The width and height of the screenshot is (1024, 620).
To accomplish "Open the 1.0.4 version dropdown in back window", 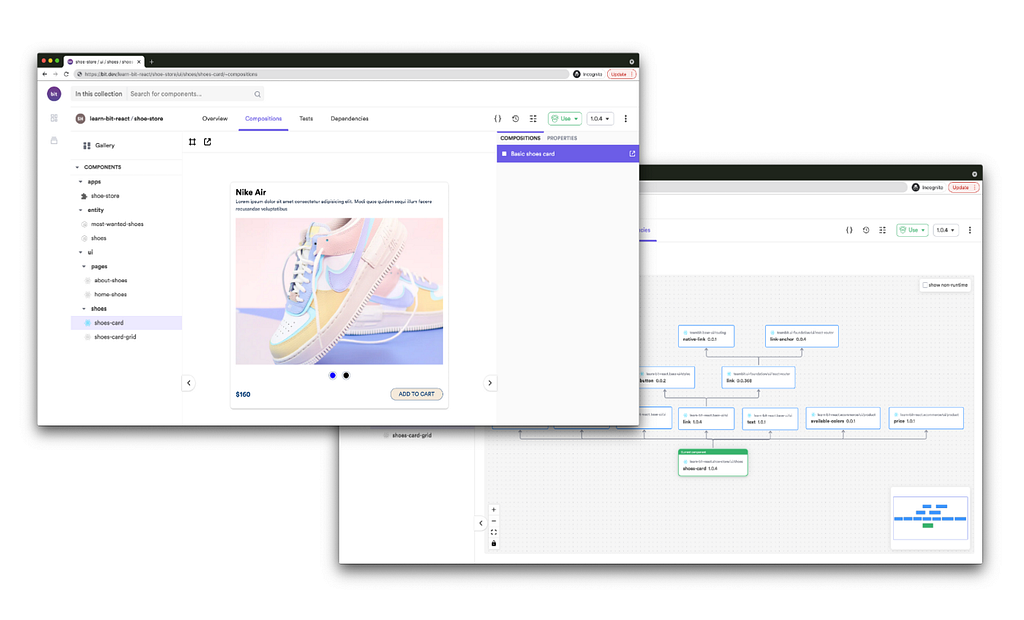I will pos(945,230).
